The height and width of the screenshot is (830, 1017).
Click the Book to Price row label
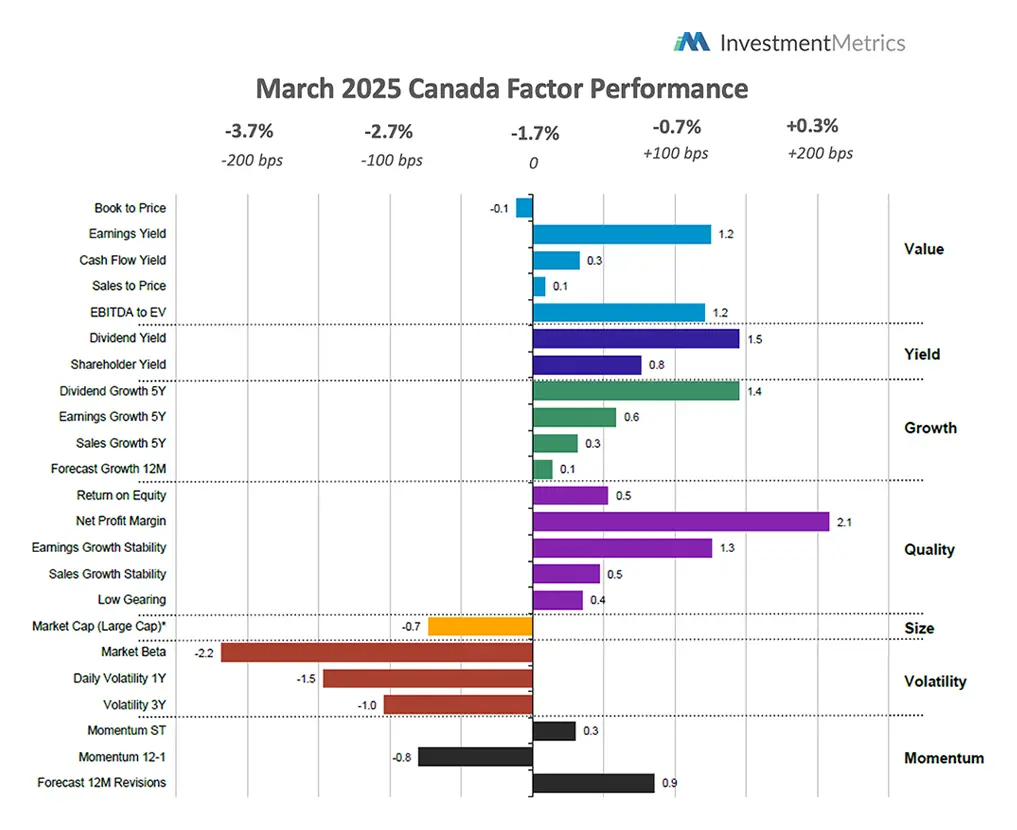click(x=130, y=208)
